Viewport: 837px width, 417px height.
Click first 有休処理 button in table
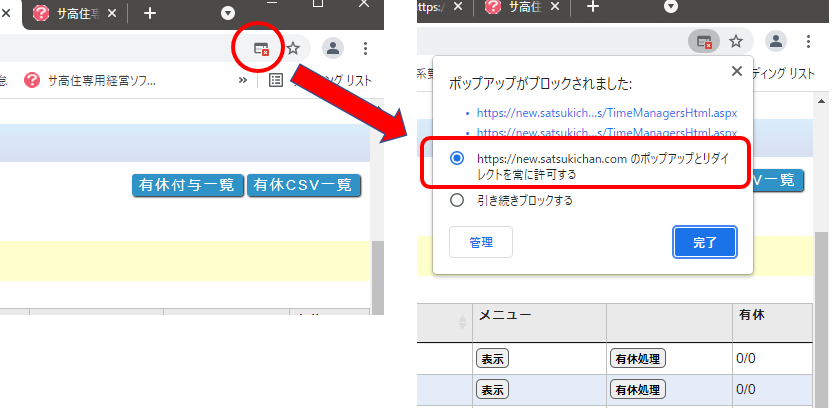[637, 358]
